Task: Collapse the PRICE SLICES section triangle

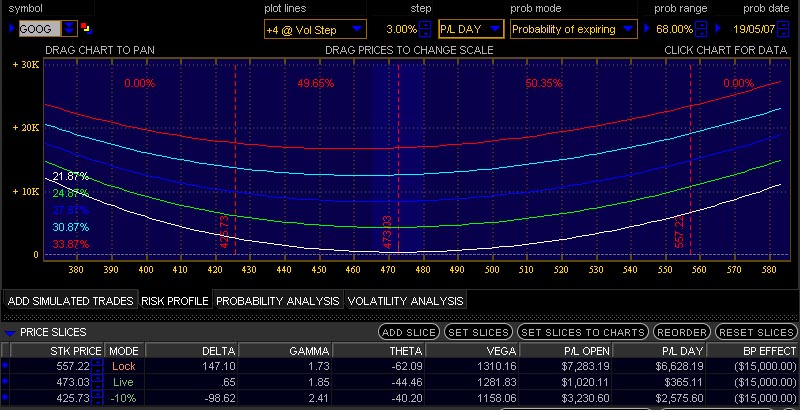Action: (x=10, y=333)
